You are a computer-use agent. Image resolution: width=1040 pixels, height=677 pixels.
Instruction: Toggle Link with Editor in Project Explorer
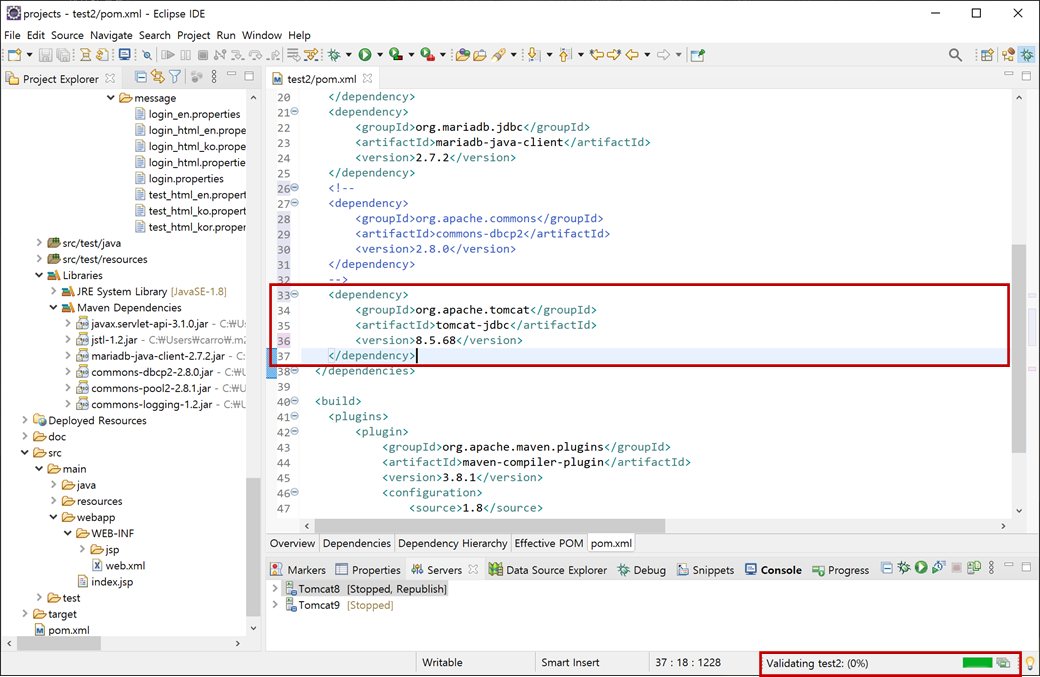tap(158, 77)
